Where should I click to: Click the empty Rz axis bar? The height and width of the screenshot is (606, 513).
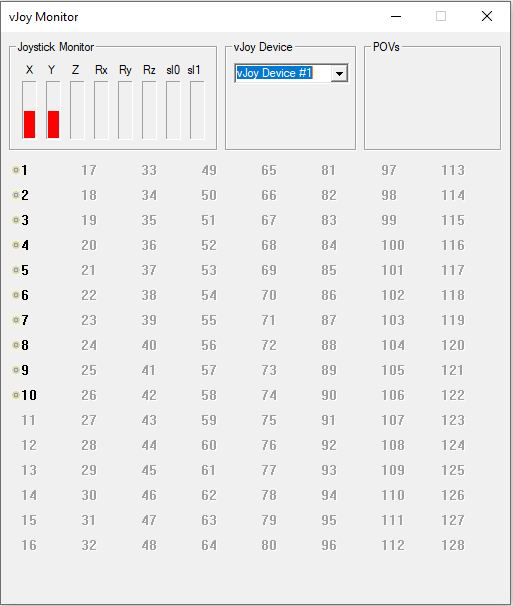pyautogui.click(x=149, y=110)
